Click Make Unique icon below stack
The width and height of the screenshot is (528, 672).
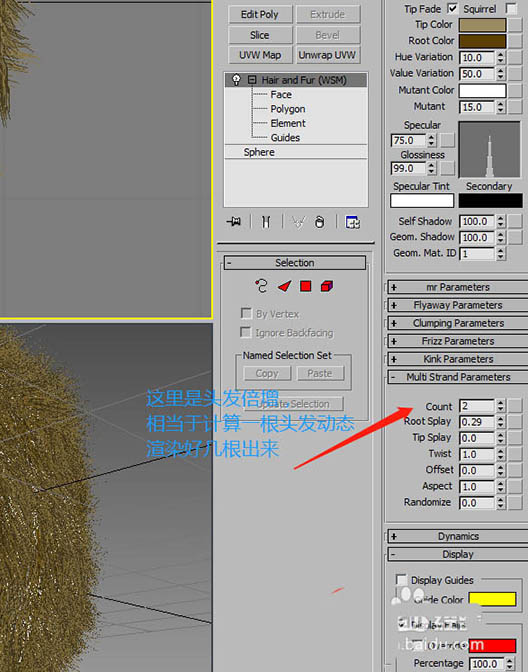[x=298, y=222]
